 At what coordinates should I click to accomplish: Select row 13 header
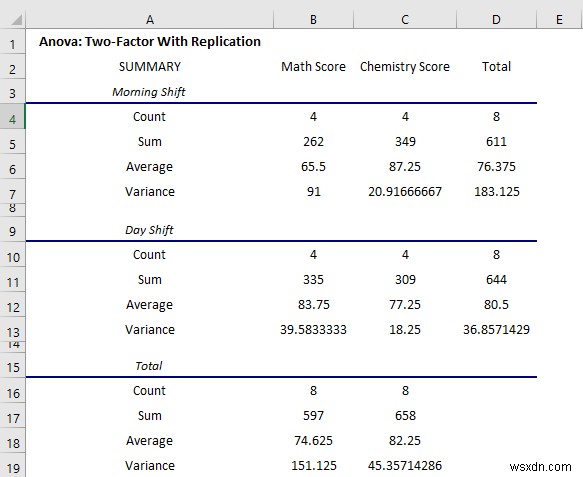(x=13, y=329)
